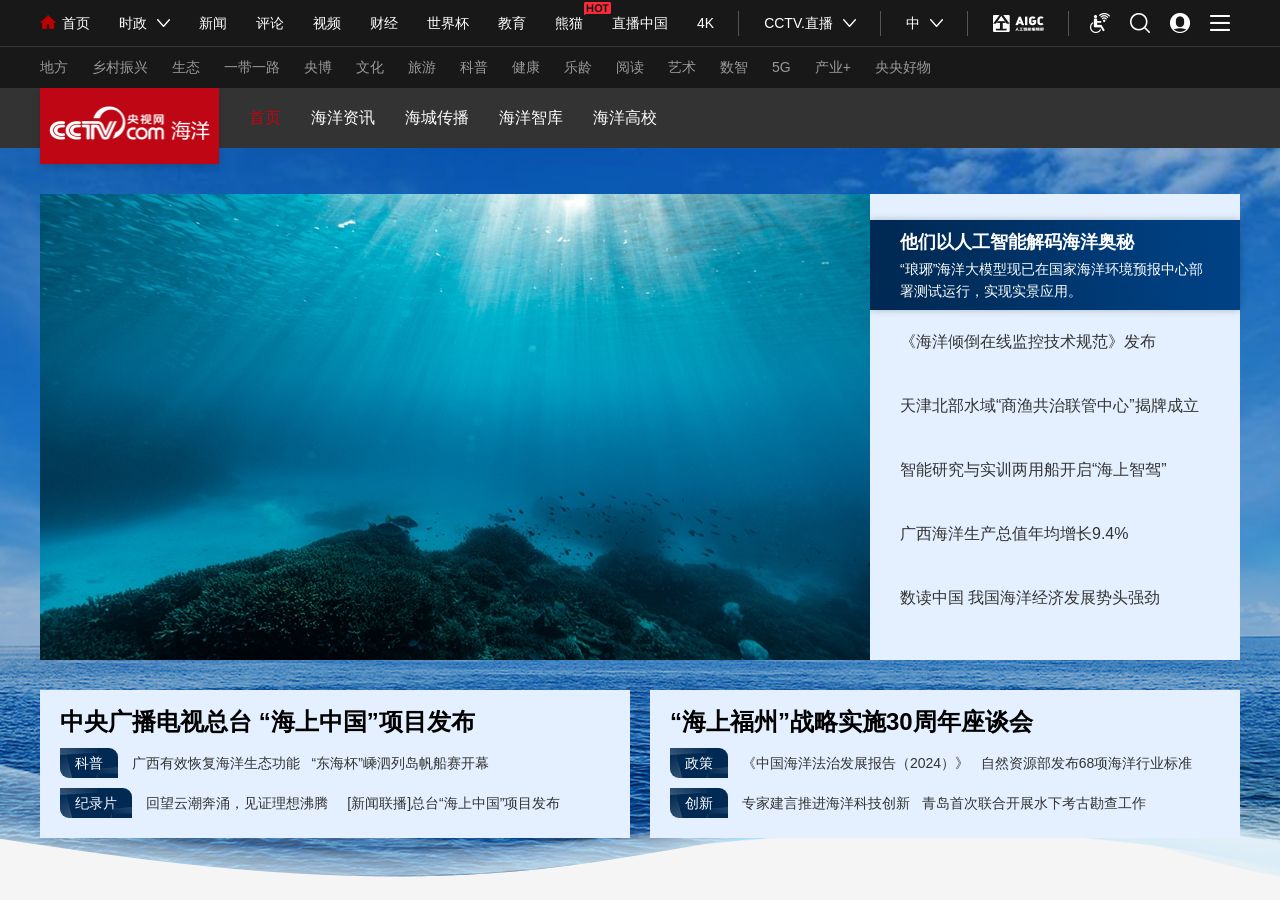Select 数智 in secondary nav

click(x=734, y=67)
